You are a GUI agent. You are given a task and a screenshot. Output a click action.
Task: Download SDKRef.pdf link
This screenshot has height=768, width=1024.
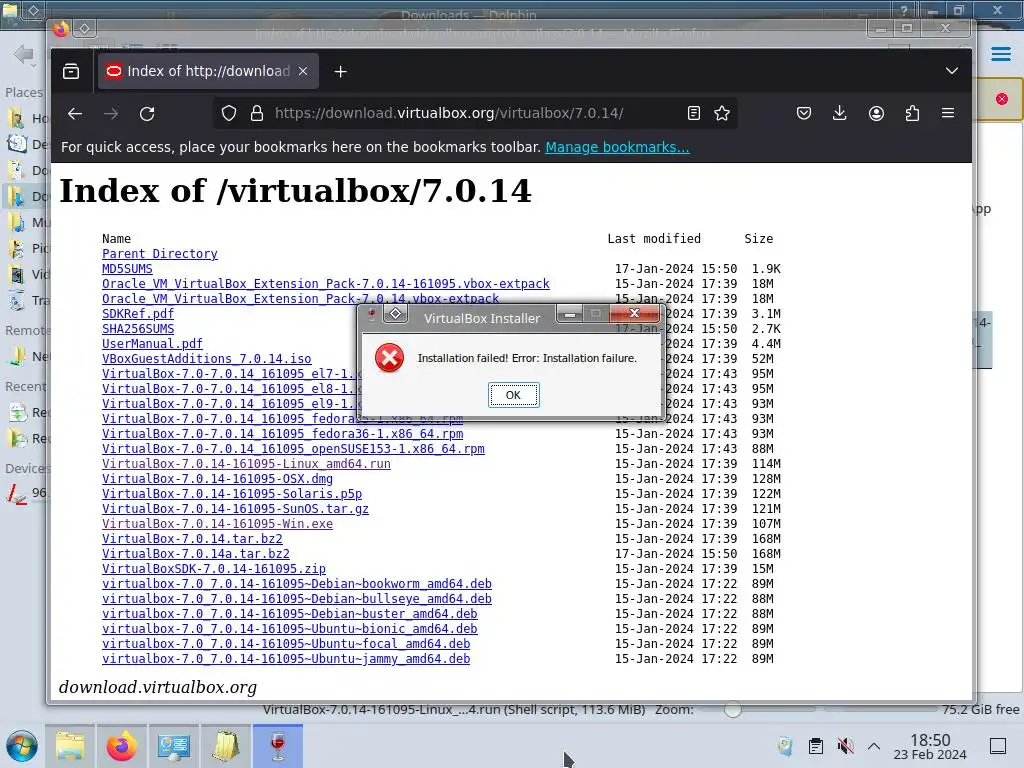tap(138, 313)
